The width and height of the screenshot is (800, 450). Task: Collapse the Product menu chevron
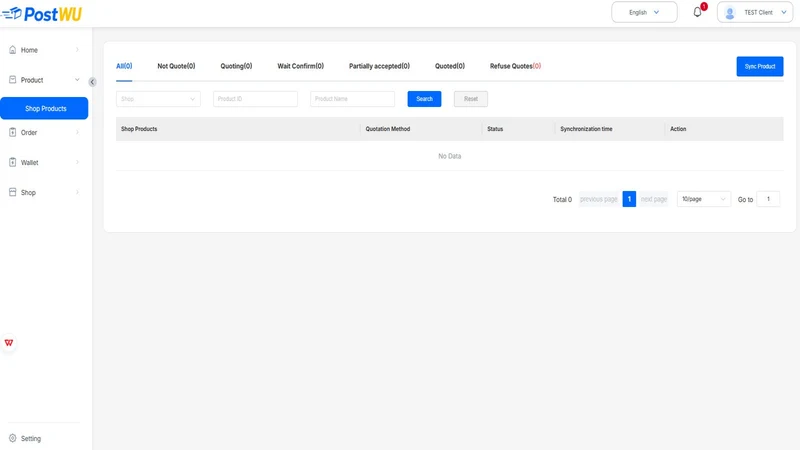(77, 80)
